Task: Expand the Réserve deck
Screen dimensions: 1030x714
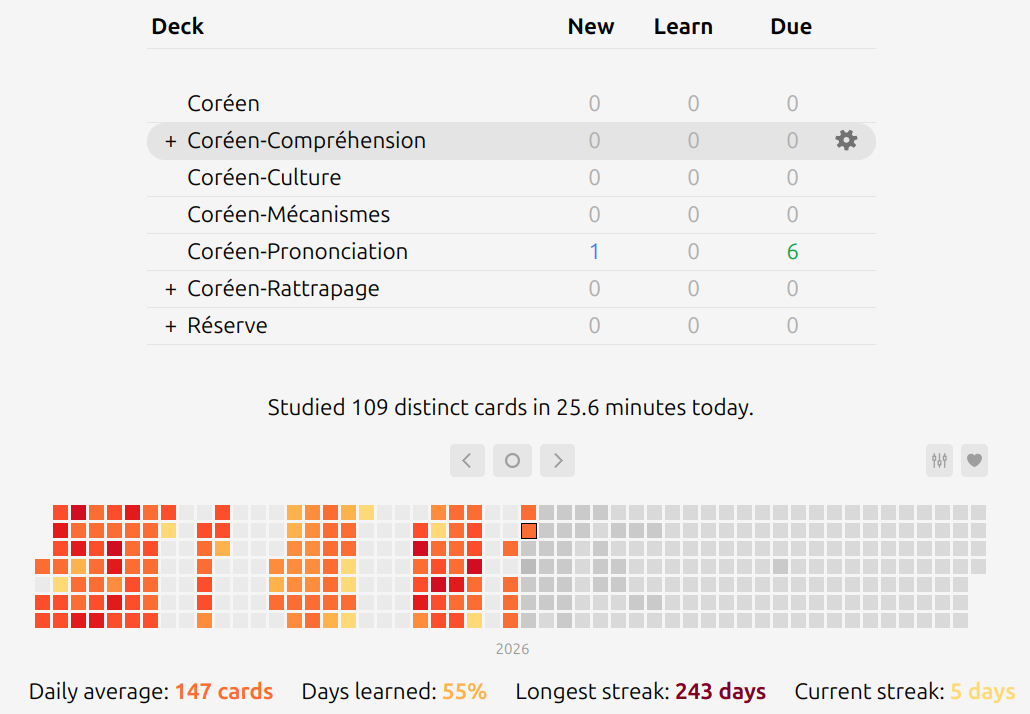Action: point(171,326)
